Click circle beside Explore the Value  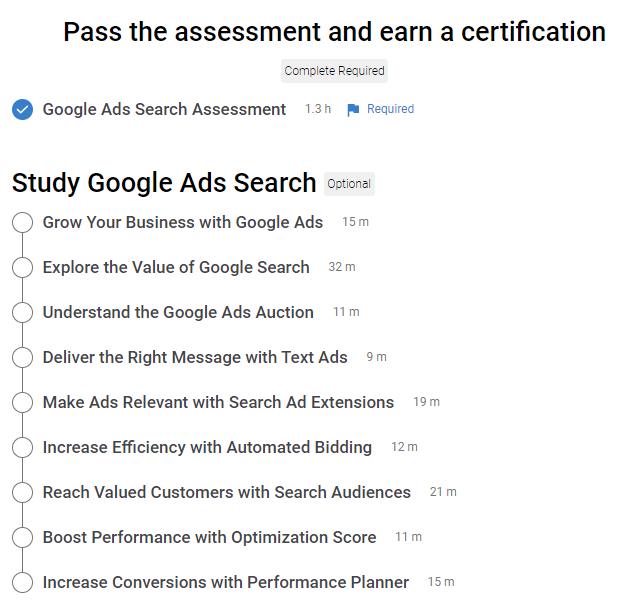[x=22, y=268]
